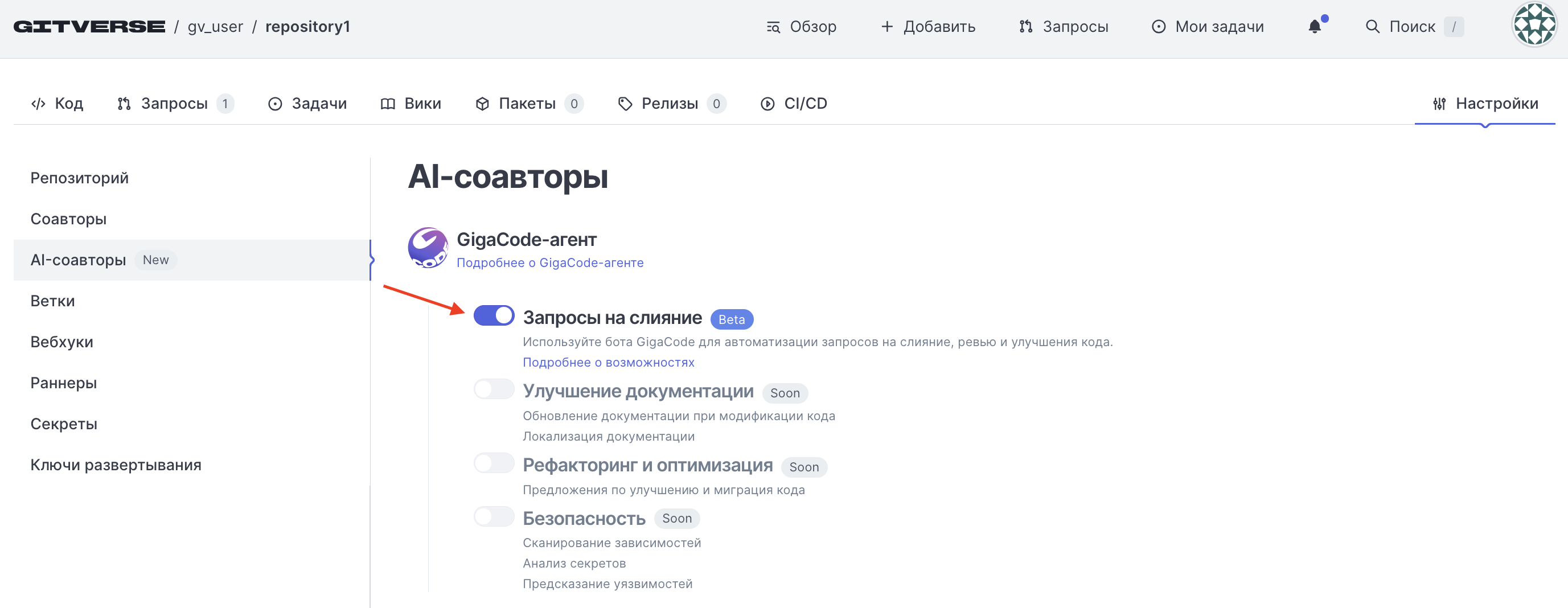The image size is (1568, 608).
Task: Click the New badge beside AI-соавторы
Action: pos(156,260)
